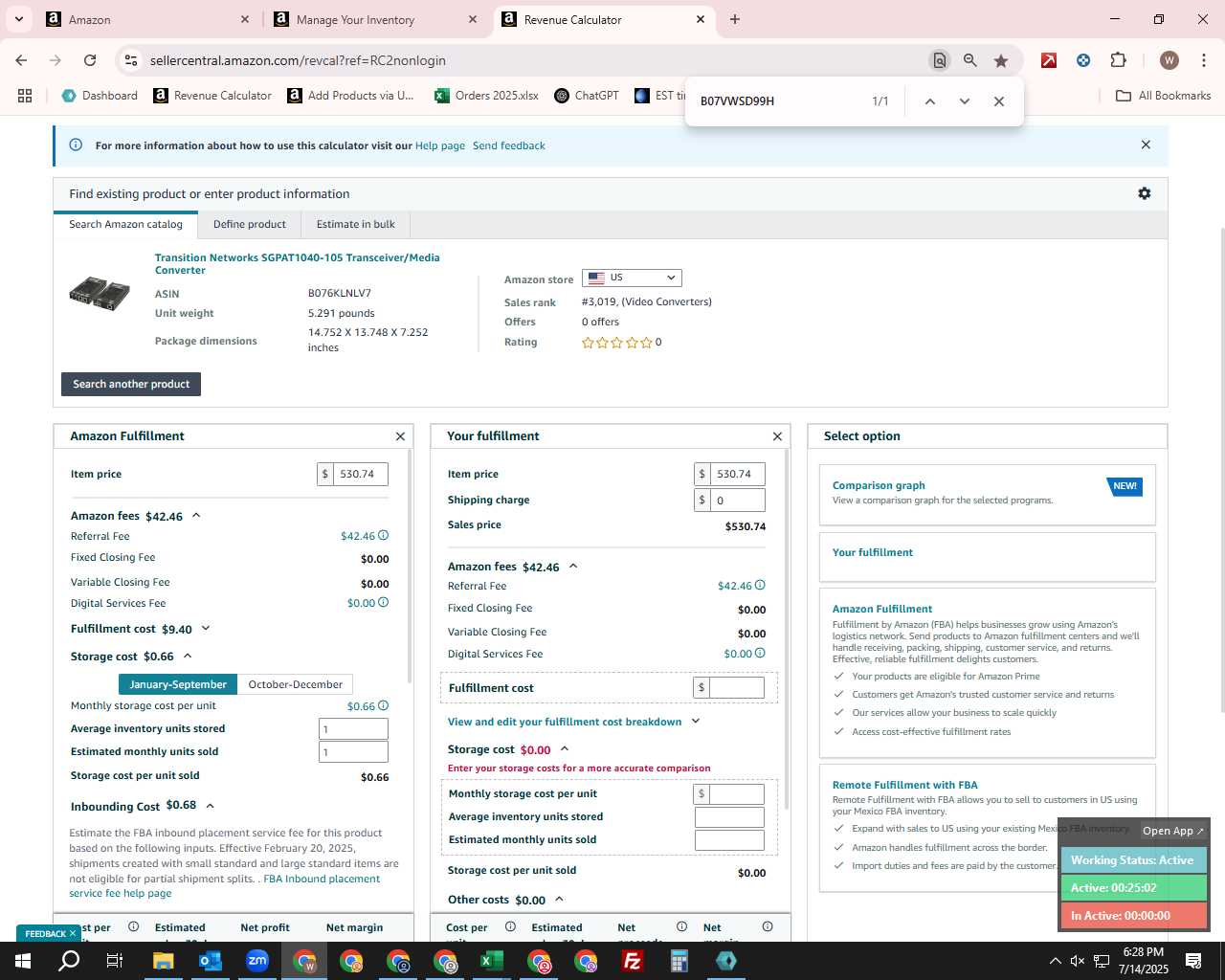The width and height of the screenshot is (1225, 980).
Task: Click the Open App button
Action: coord(1172,831)
